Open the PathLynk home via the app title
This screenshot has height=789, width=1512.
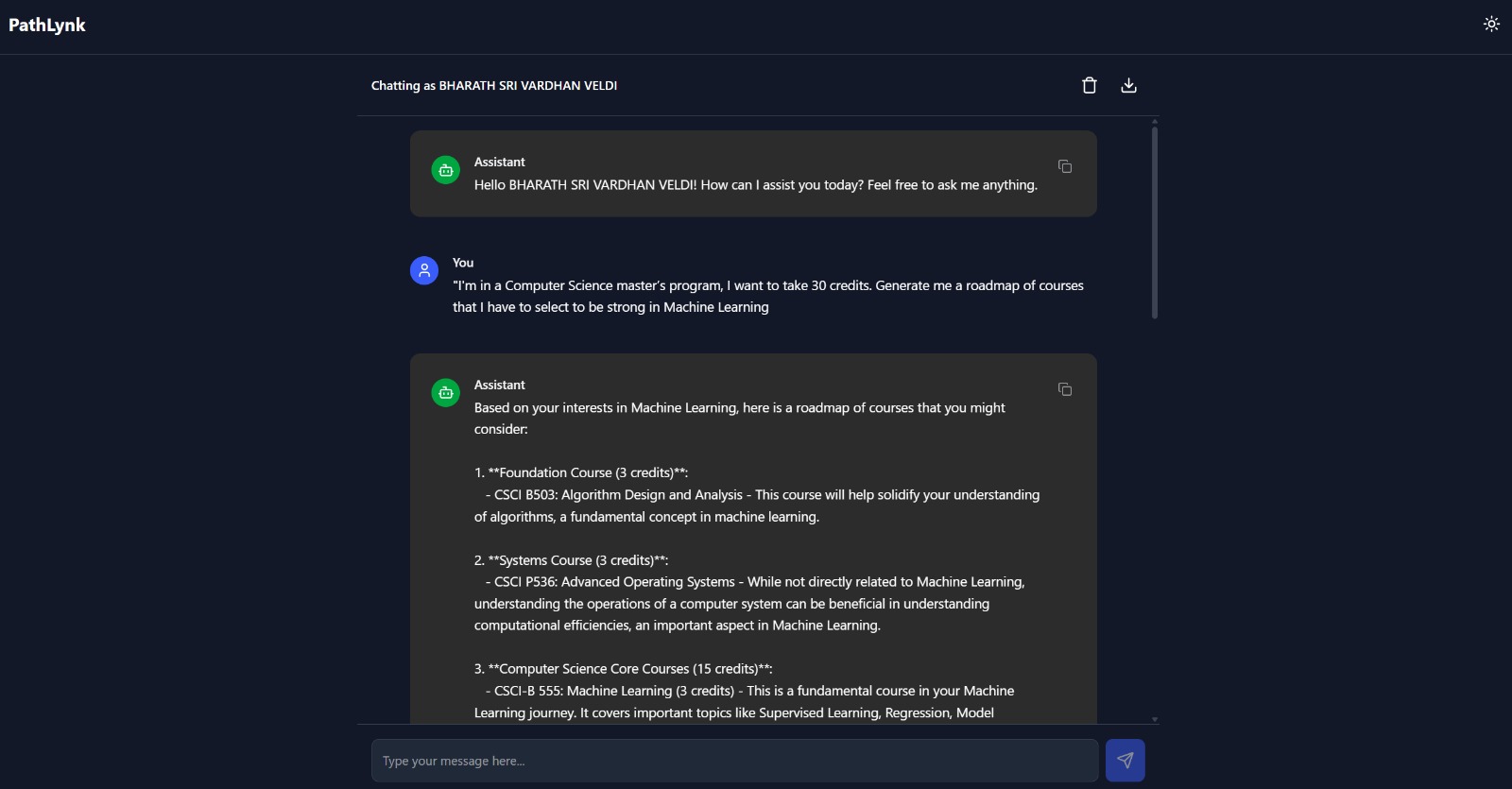click(46, 25)
